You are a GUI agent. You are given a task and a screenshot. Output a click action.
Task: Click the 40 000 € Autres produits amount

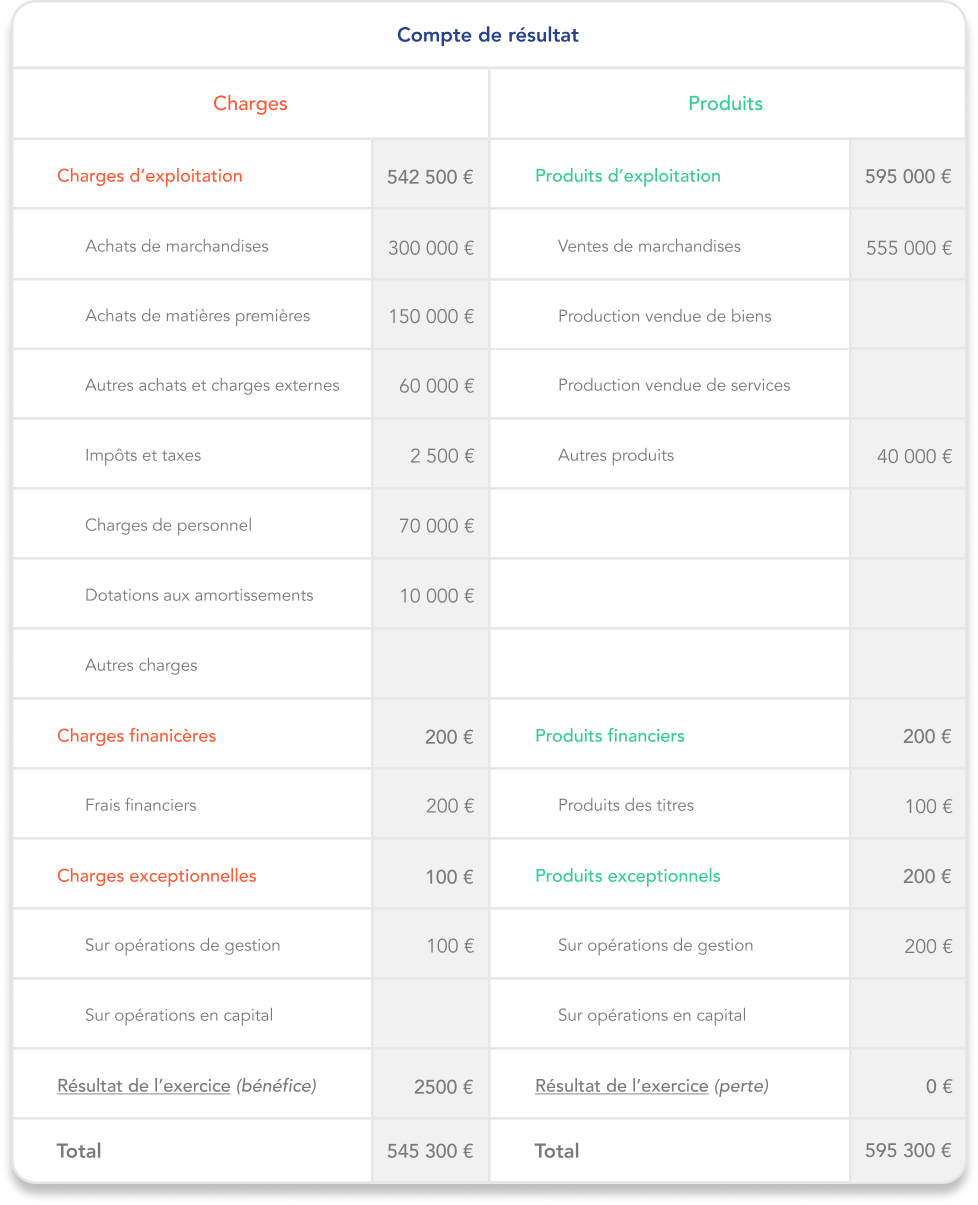click(914, 457)
